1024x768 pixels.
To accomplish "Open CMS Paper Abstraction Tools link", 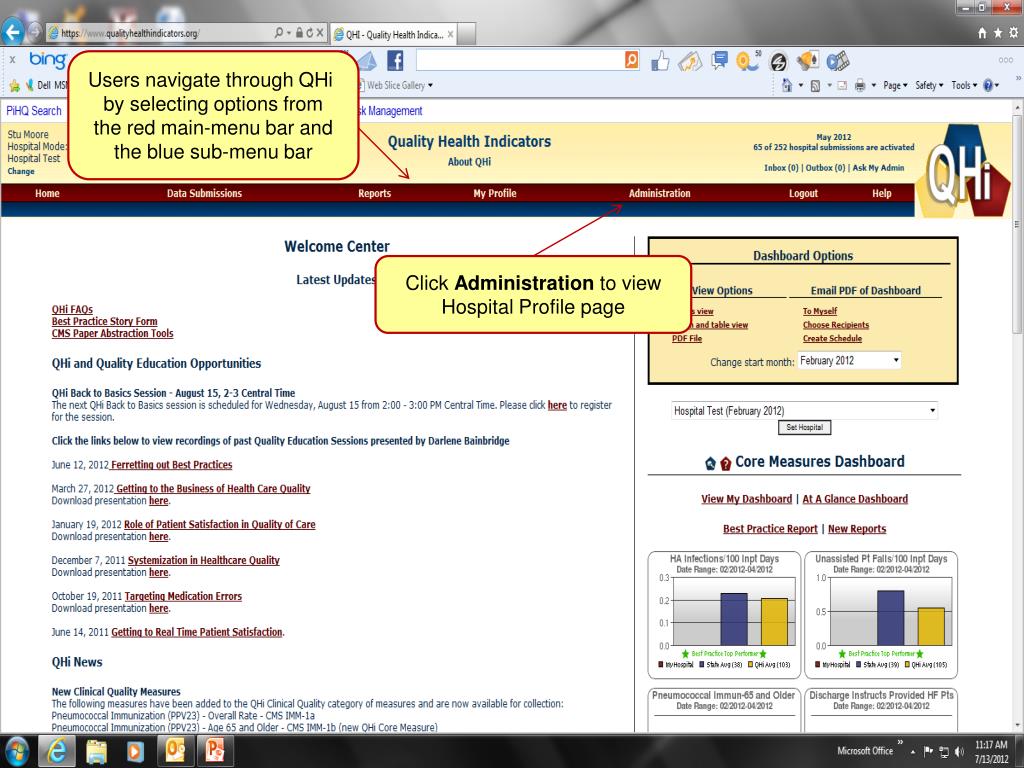I will click(112, 333).
